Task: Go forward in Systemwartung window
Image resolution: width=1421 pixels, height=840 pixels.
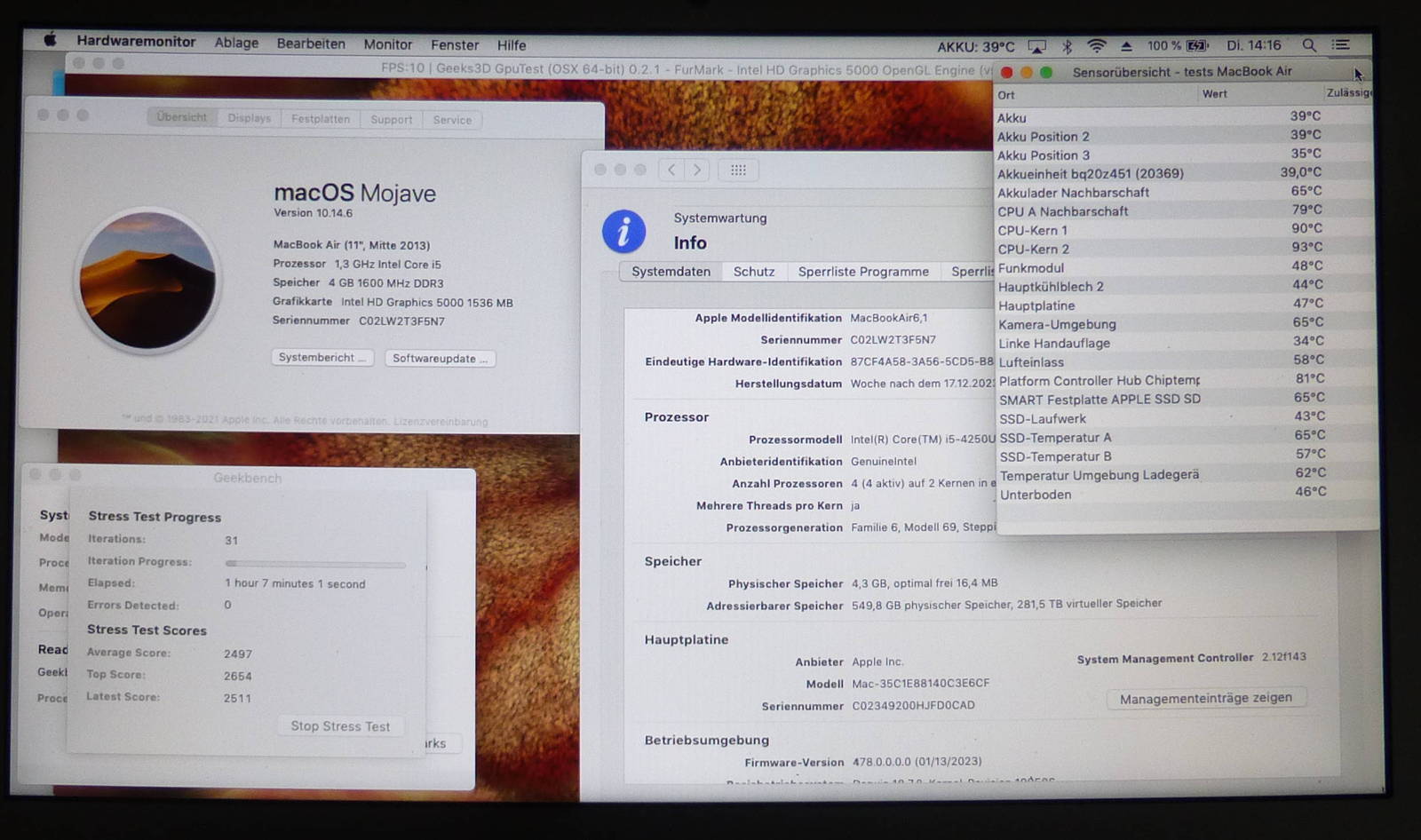Action: [697, 170]
